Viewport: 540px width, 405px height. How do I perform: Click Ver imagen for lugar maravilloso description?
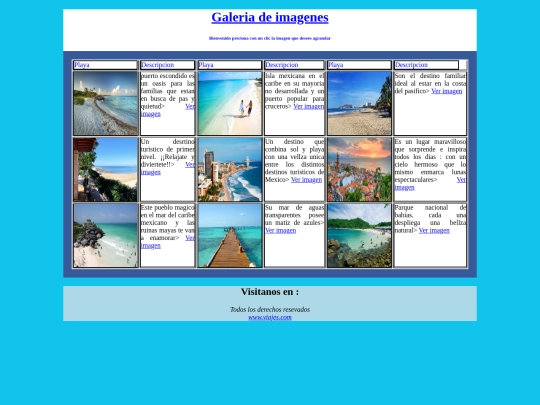[404, 188]
